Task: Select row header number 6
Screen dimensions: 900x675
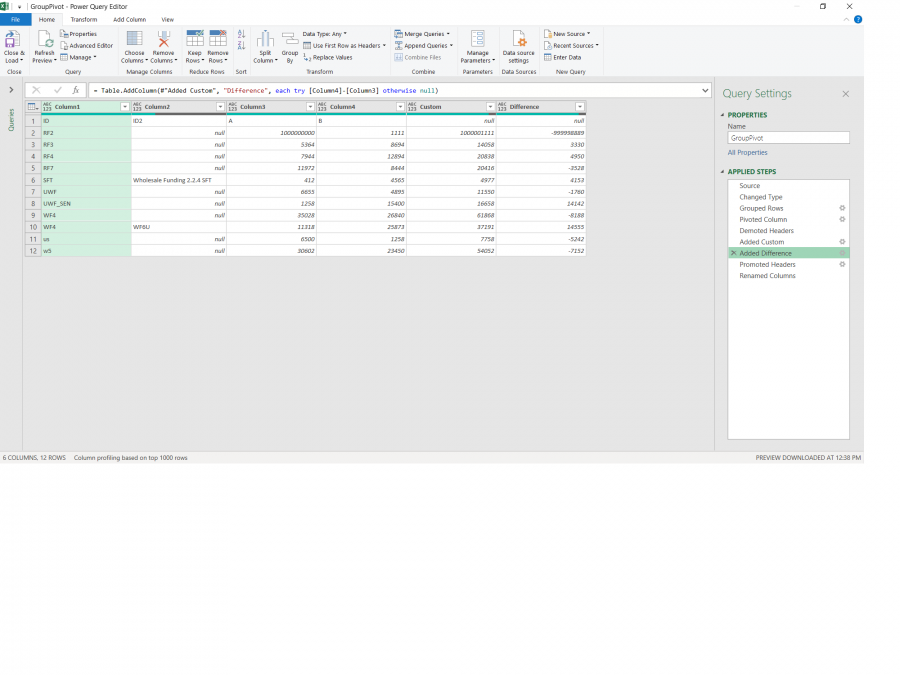Action: tap(33, 180)
